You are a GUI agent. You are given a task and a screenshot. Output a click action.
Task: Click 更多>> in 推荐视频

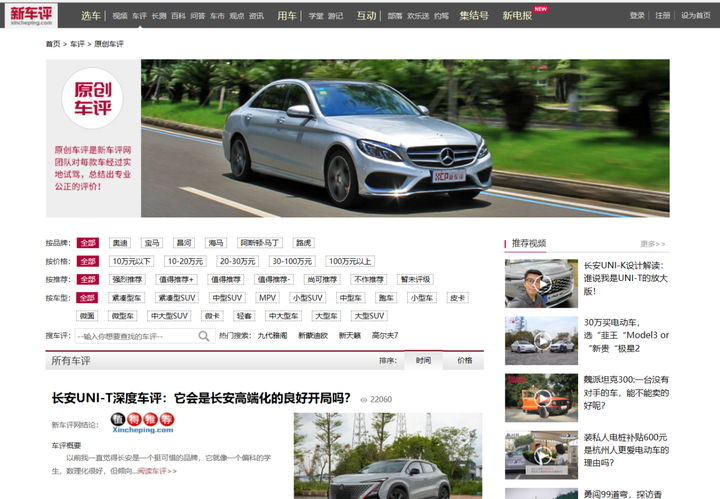(x=653, y=244)
